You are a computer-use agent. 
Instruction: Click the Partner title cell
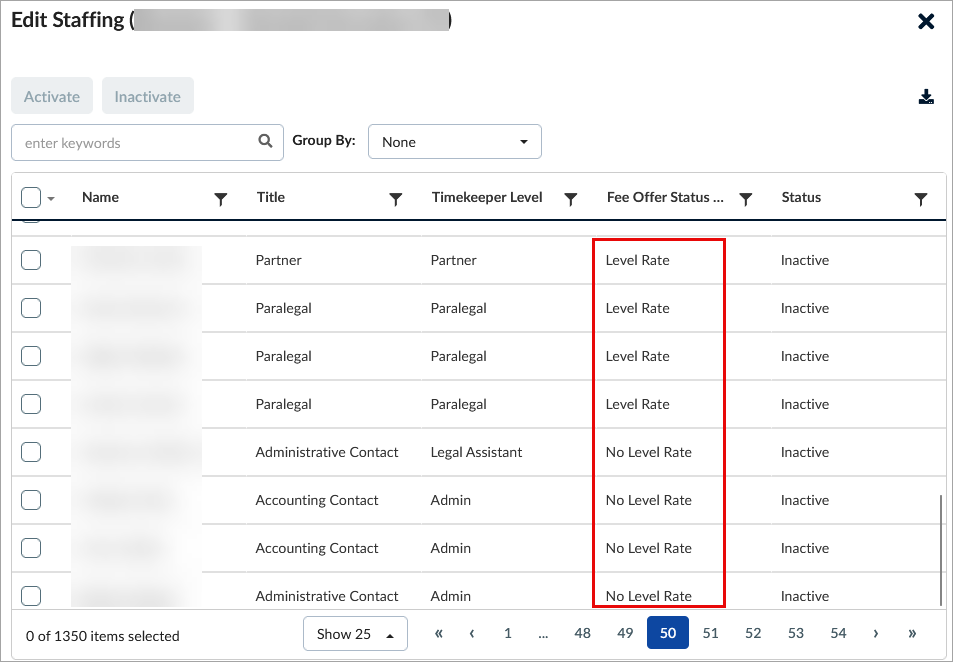coord(278,260)
